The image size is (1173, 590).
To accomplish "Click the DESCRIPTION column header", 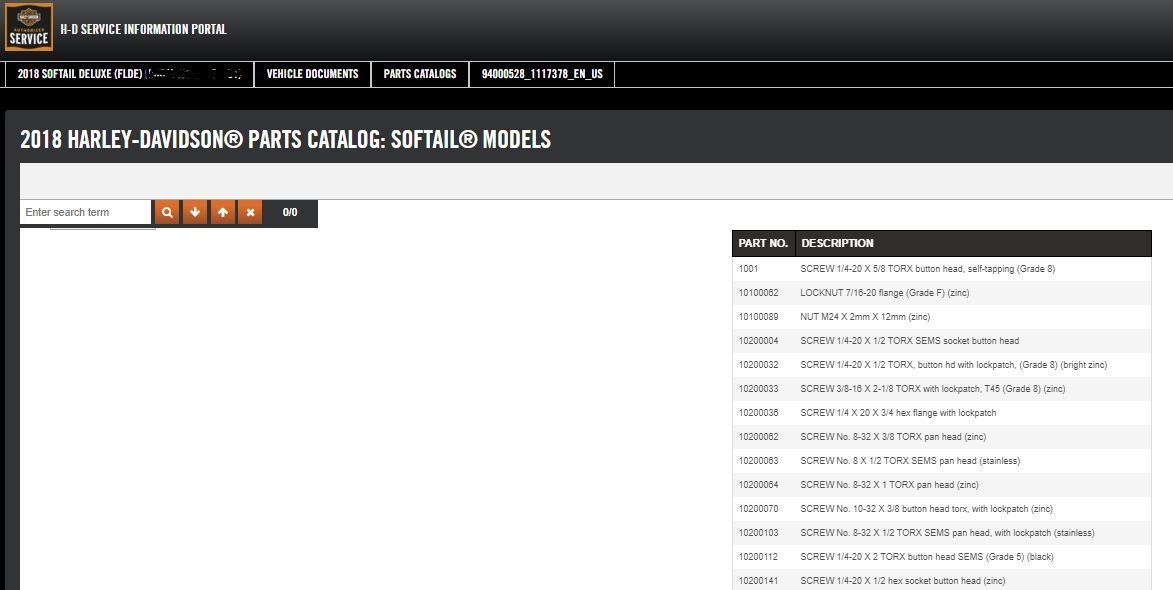I will click(x=837, y=243).
